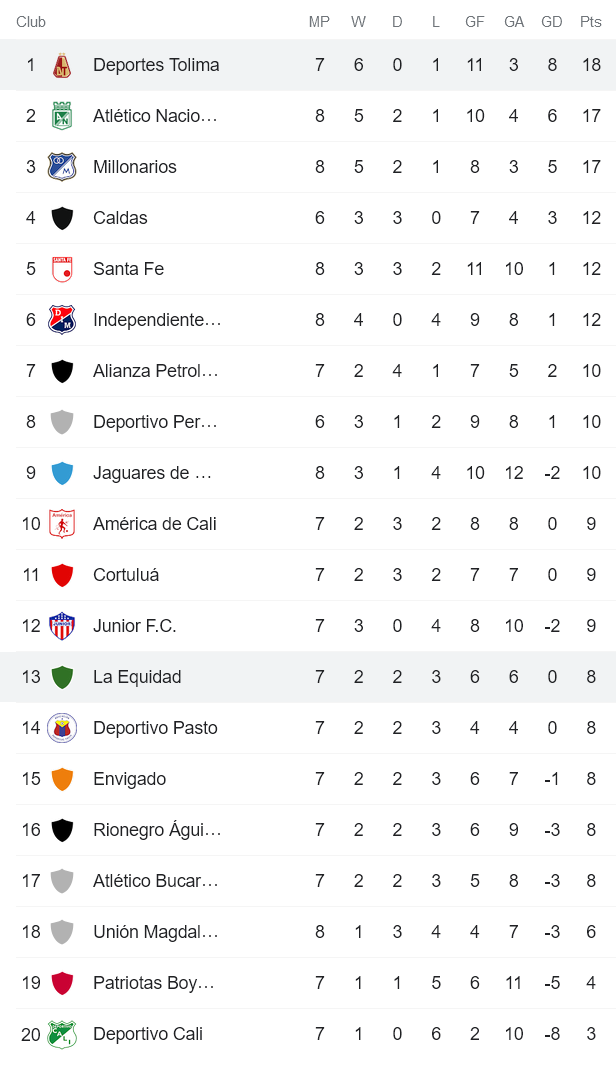Click the Millonarios shield logo
This screenshot has height=1066, width=616.
click(x=61, y=166)
